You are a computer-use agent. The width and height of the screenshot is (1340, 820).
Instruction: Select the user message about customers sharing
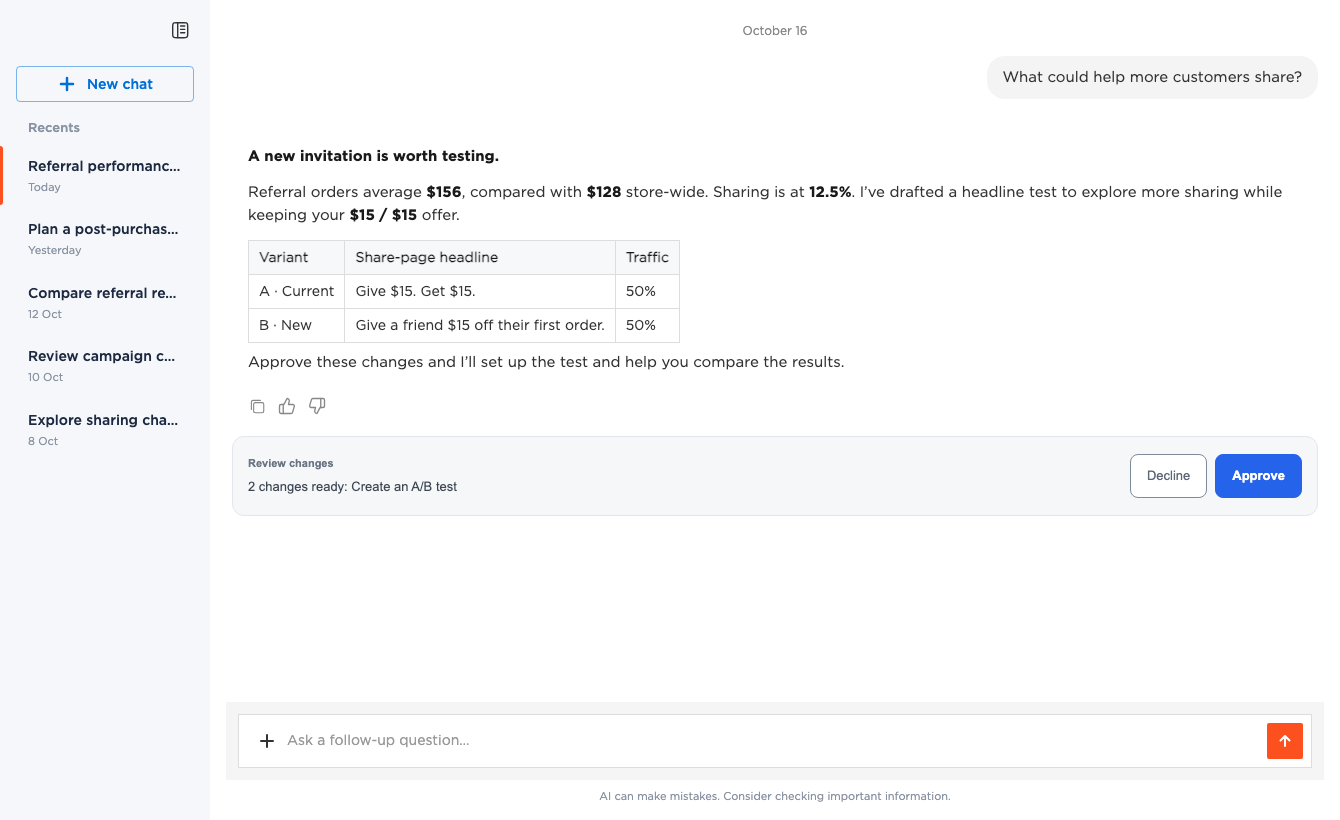pyautogui.click(x=1152, y=77)
